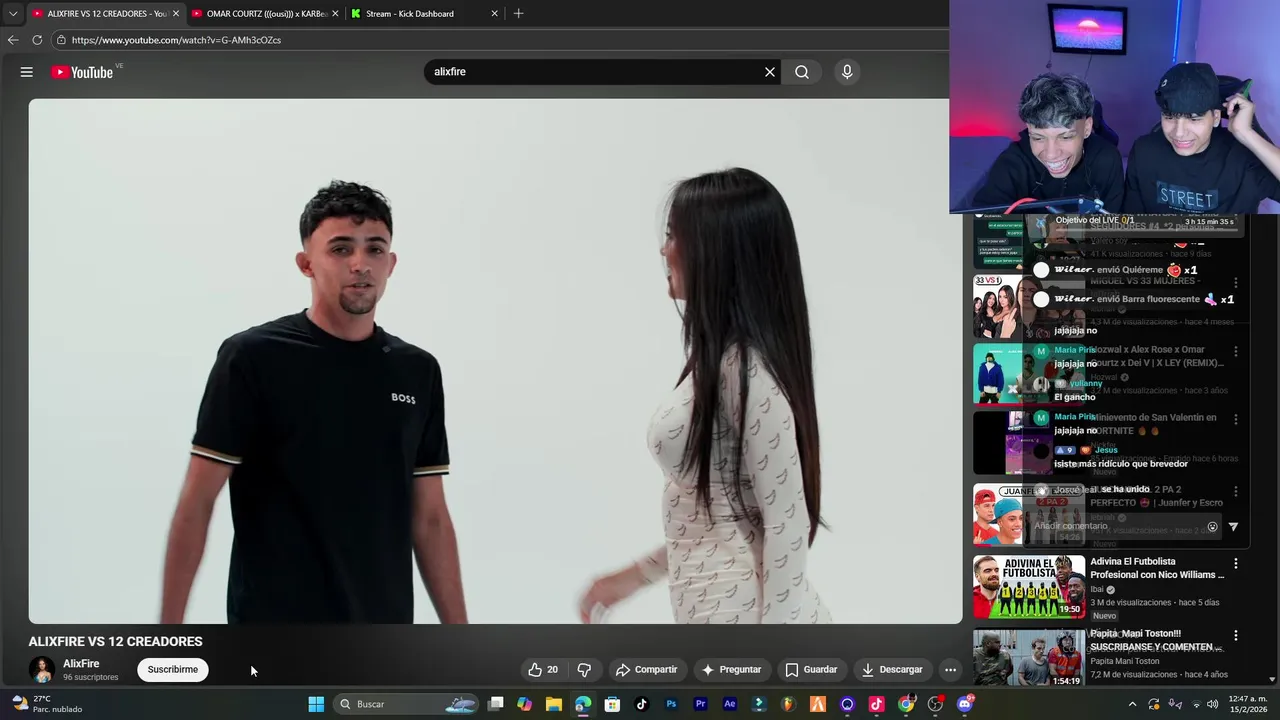
Task: Open options menu for Papita Mani Toston video
Action: [1236, 636]
